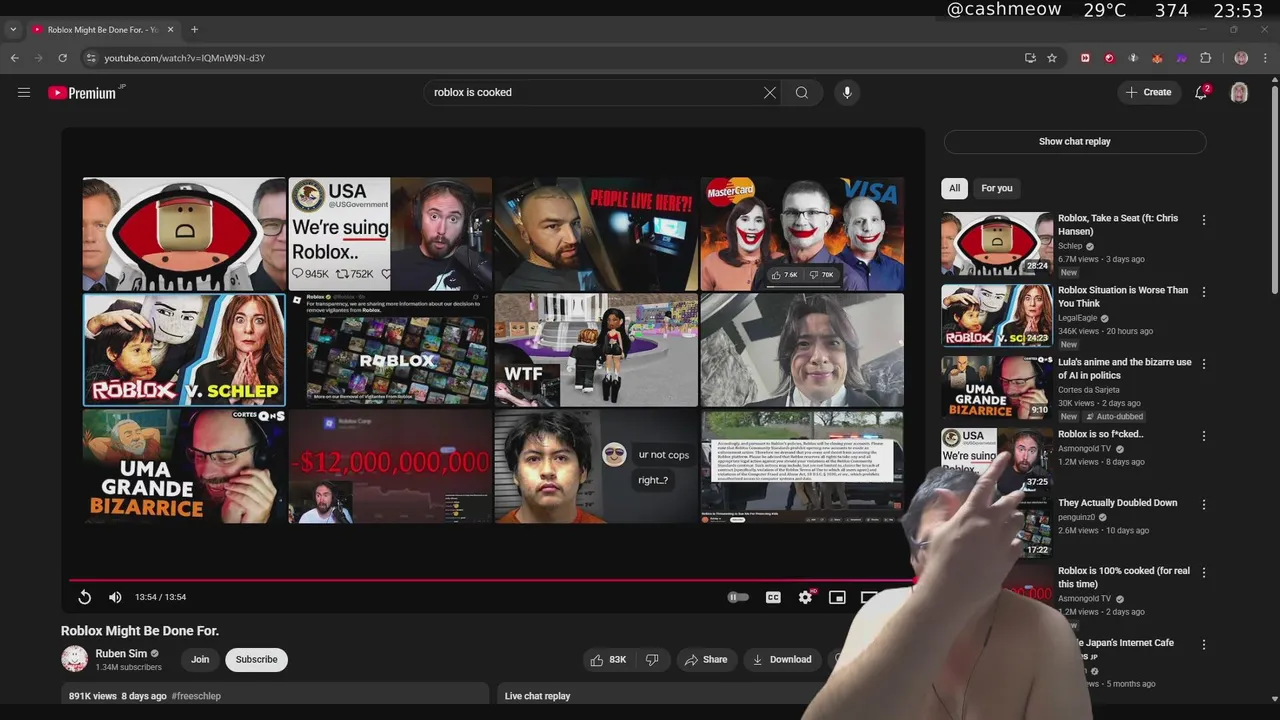This screenshot has width=1280, height=720.
Task: Open options for Lula's anime video
Action: [1204, 364]
